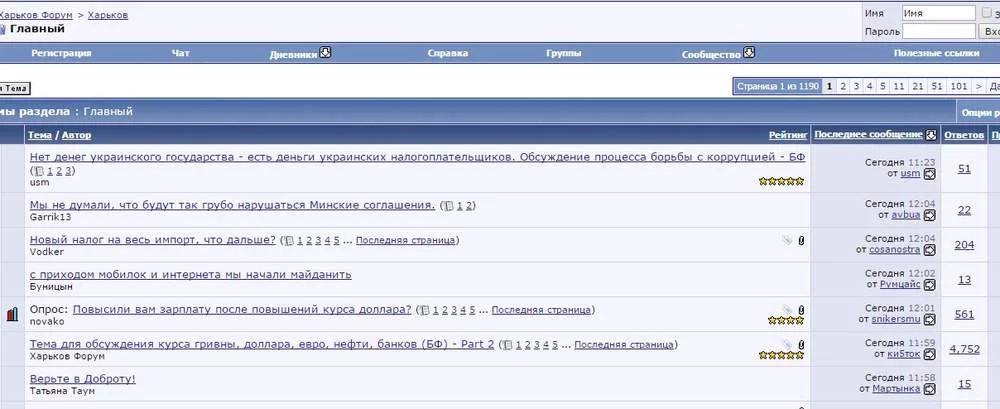Image resolution: width=1000 pixels, height=409 pixels.
Task: Click five-star rating of Харьков Форум thread
Action: [781, 355]
